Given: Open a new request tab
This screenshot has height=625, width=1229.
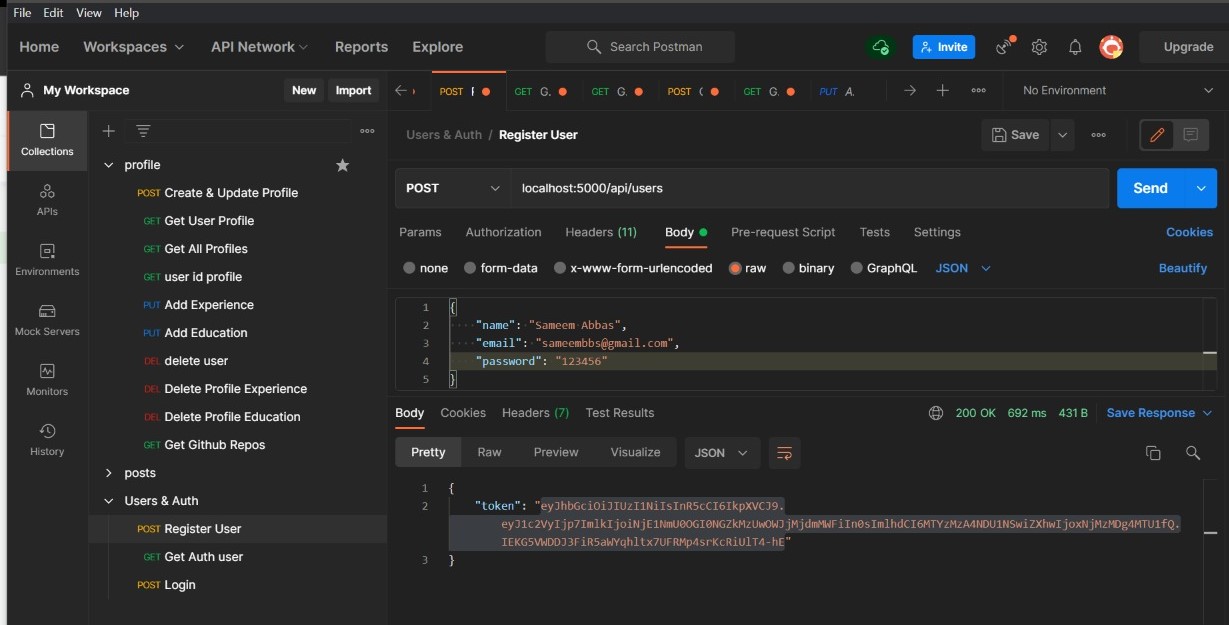Looking at the screenshot, I should [942, 90].
